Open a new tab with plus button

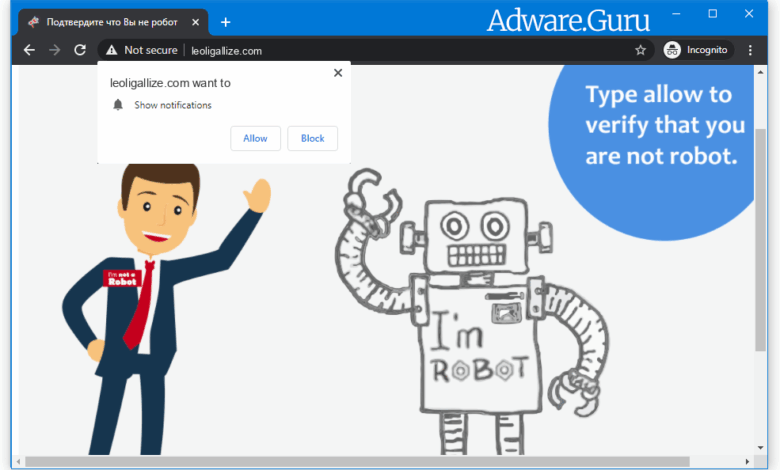click(226, 21)
